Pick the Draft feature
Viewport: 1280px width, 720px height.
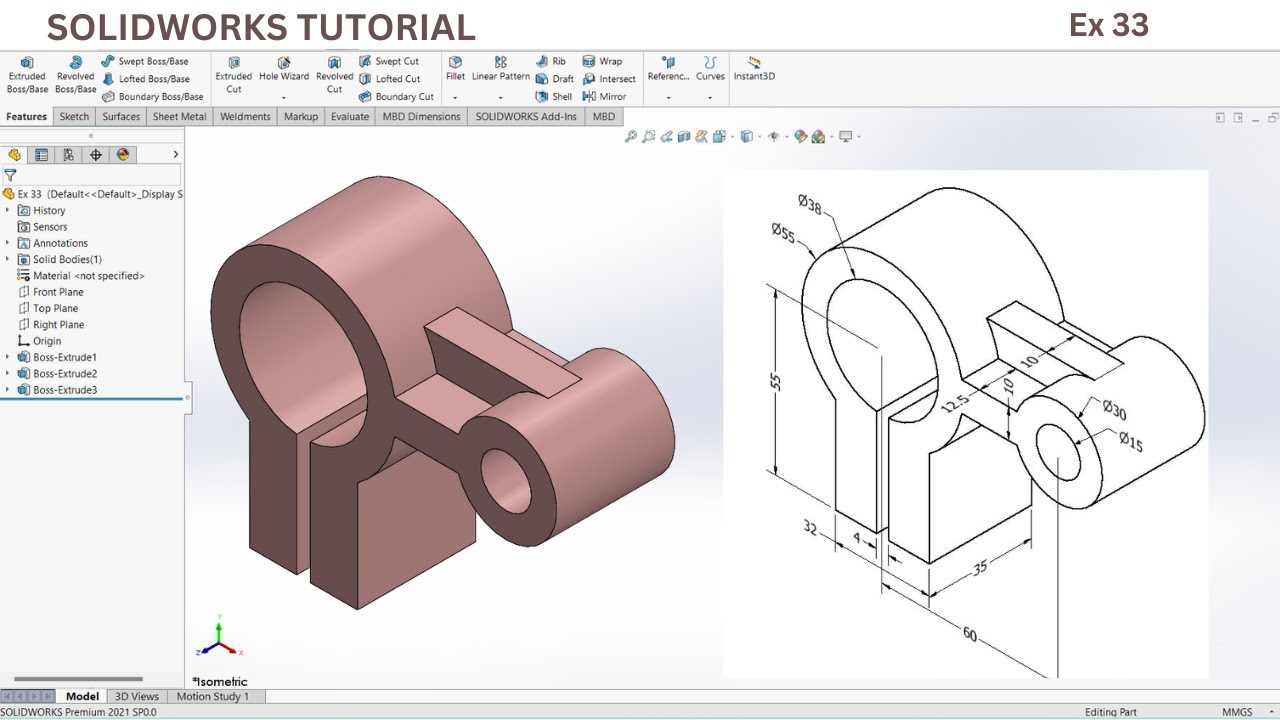[x=554, y=79]
